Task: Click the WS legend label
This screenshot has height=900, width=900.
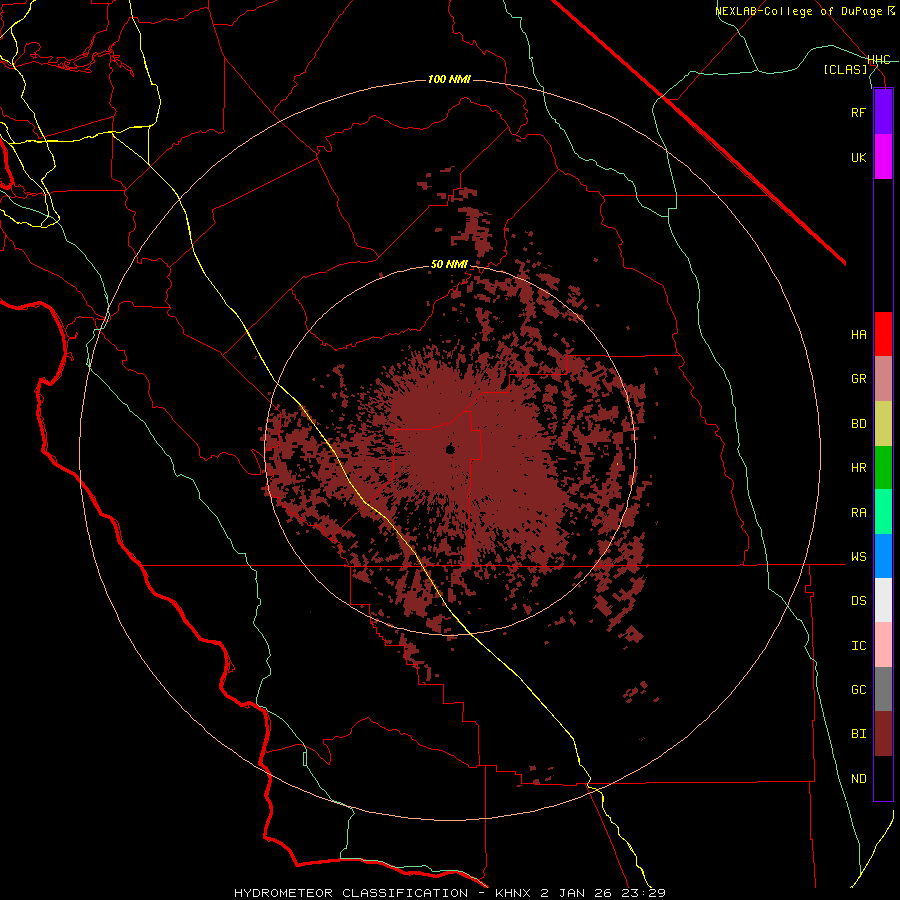Action: (858, 556)
